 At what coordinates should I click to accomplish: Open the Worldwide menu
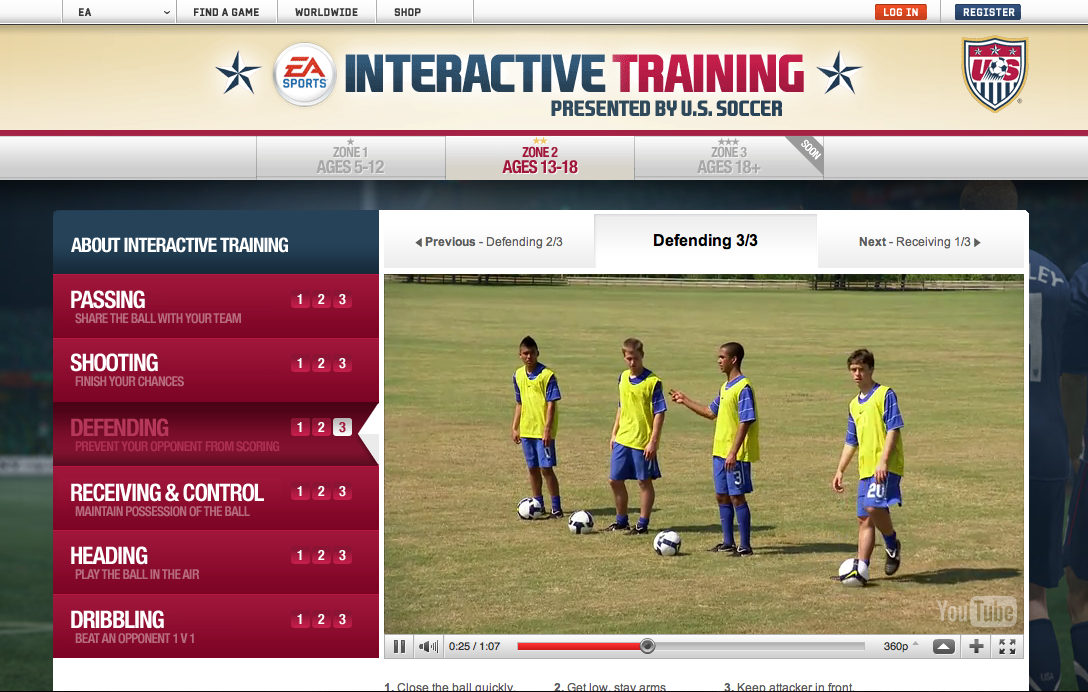click(326, 12)
